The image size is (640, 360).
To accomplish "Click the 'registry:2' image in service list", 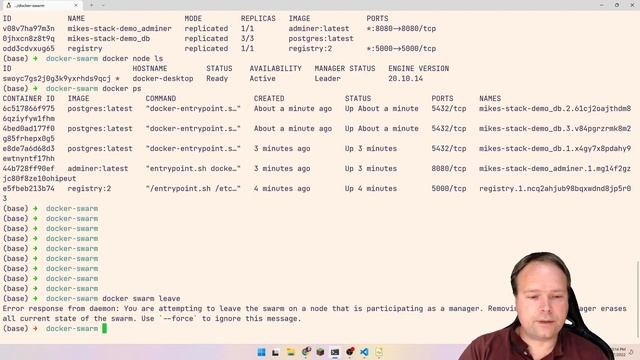I will (x=310, y=49).
